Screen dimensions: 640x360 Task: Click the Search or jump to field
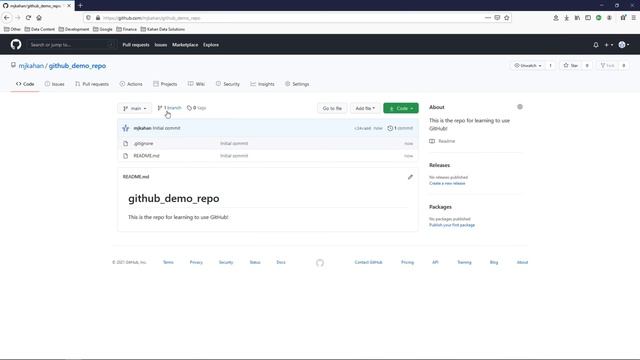point(71,44)
